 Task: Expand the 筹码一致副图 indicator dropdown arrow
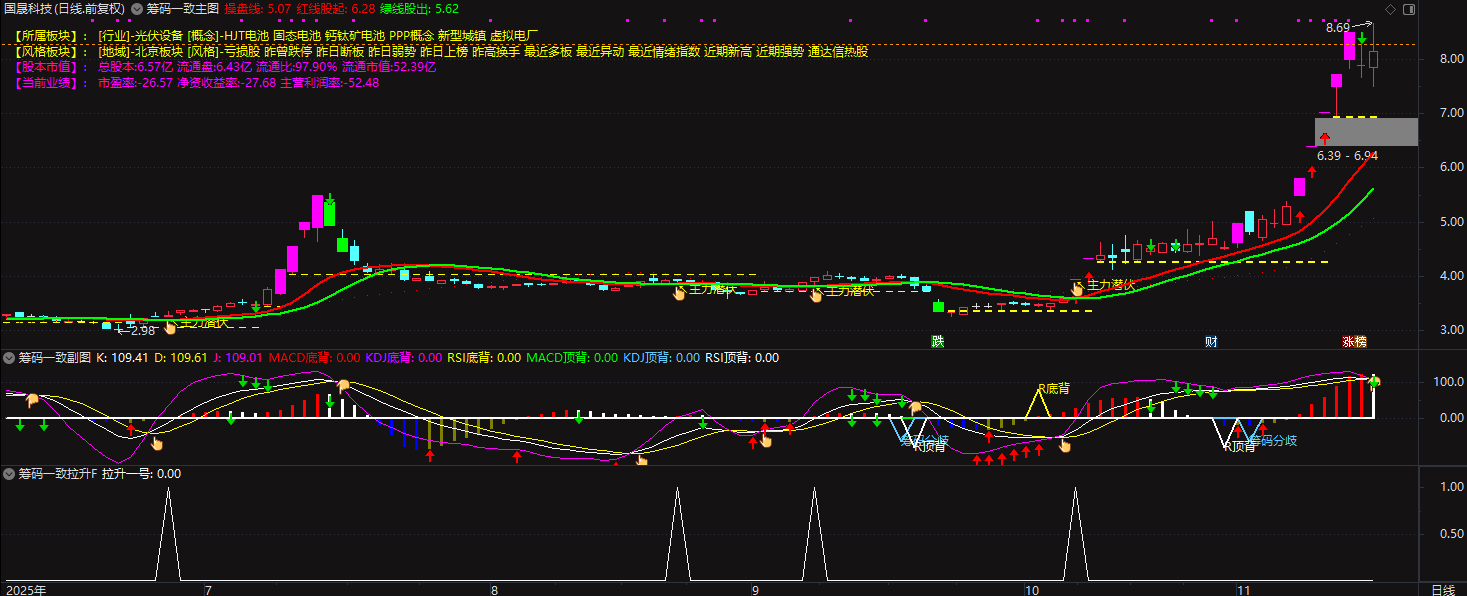[x=9, y=357]
